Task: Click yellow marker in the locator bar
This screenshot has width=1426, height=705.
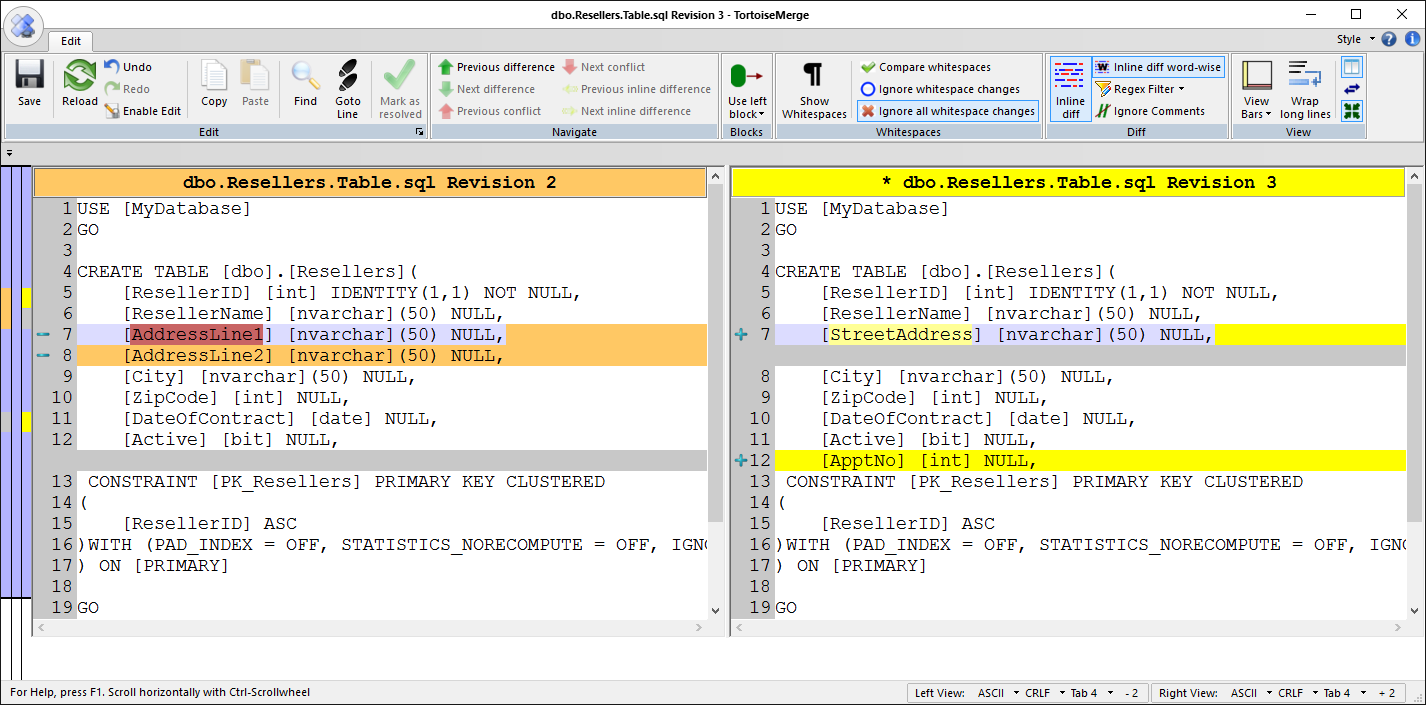Action: 27,297
